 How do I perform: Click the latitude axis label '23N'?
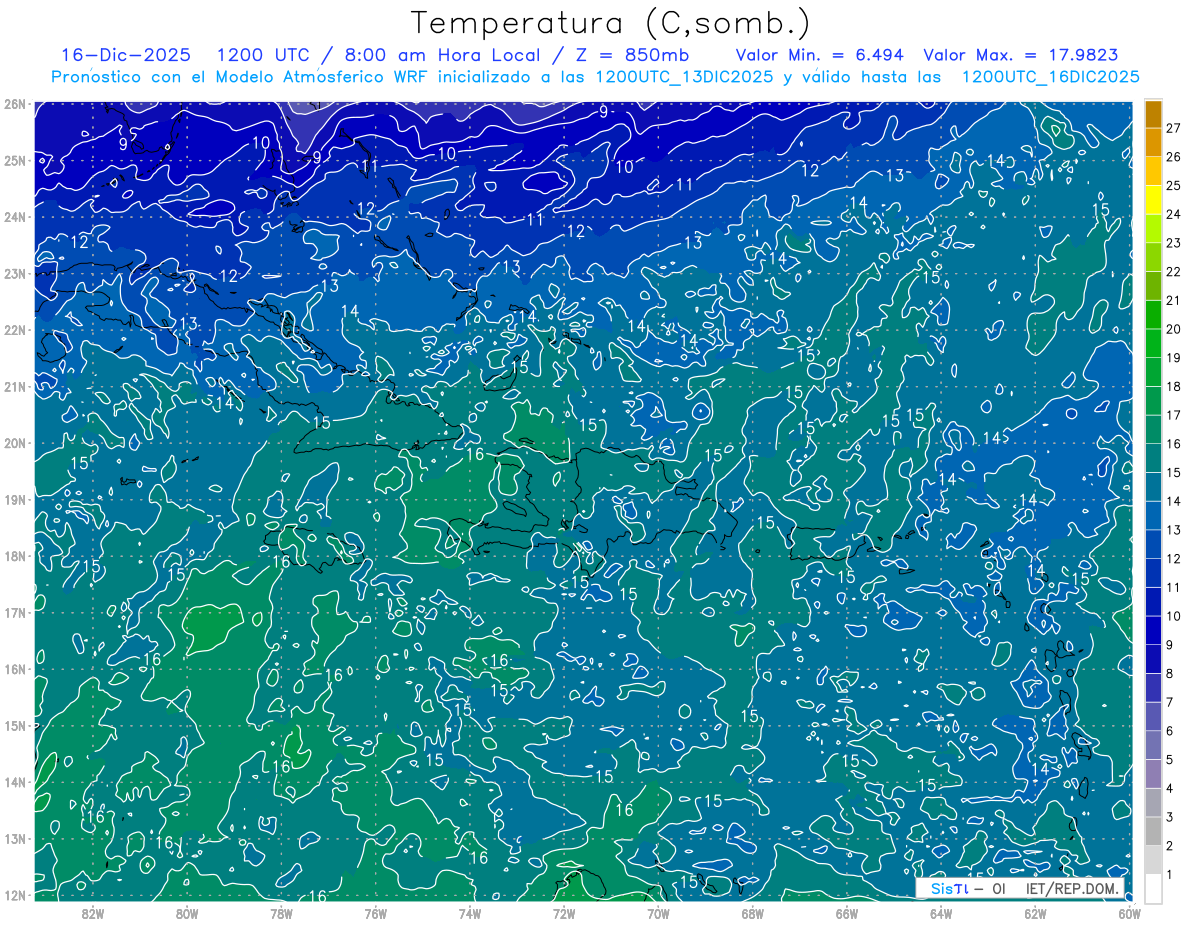tap(15, 273)
